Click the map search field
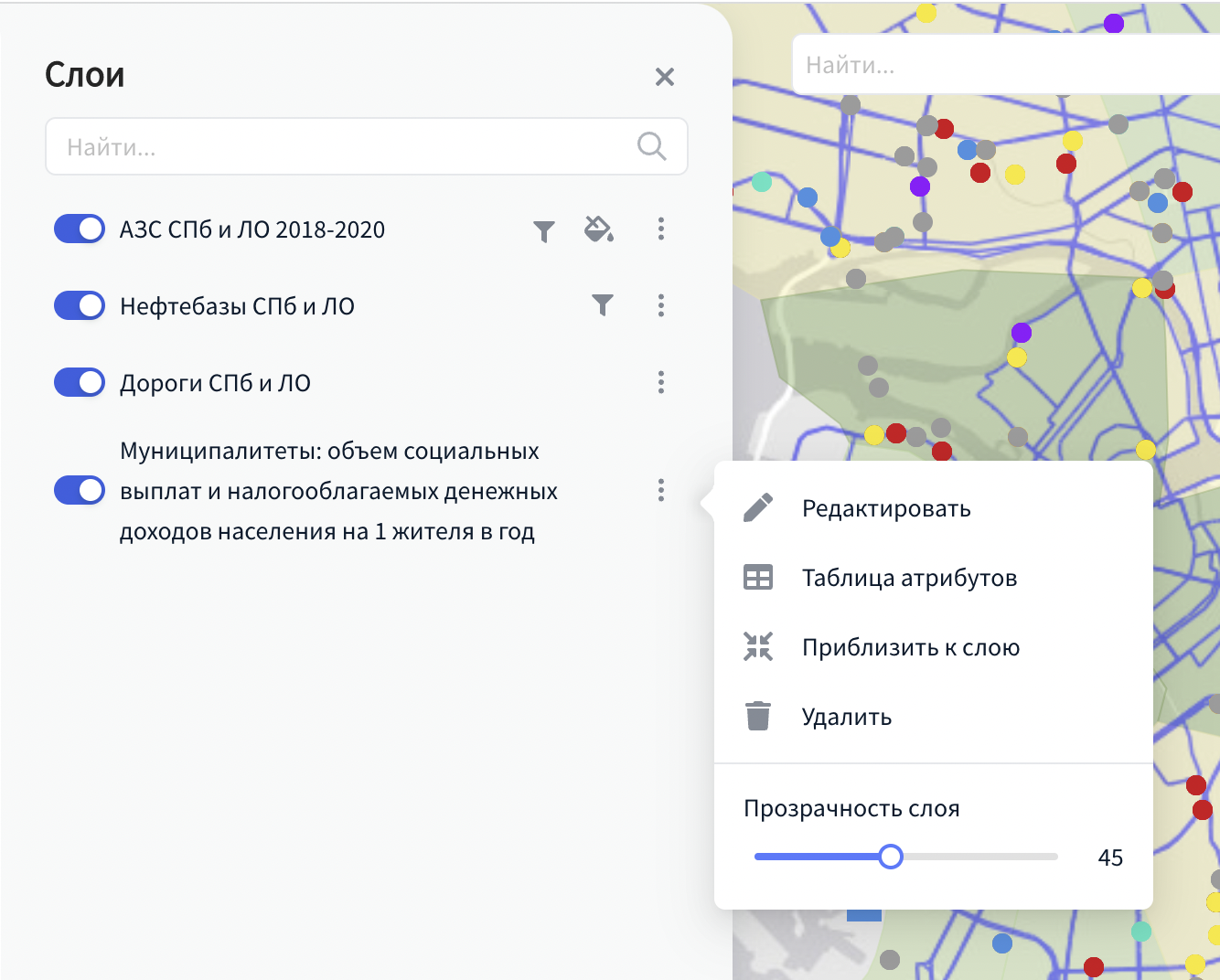Viewport: 1220px width, 980px height. click(1006, 65)
